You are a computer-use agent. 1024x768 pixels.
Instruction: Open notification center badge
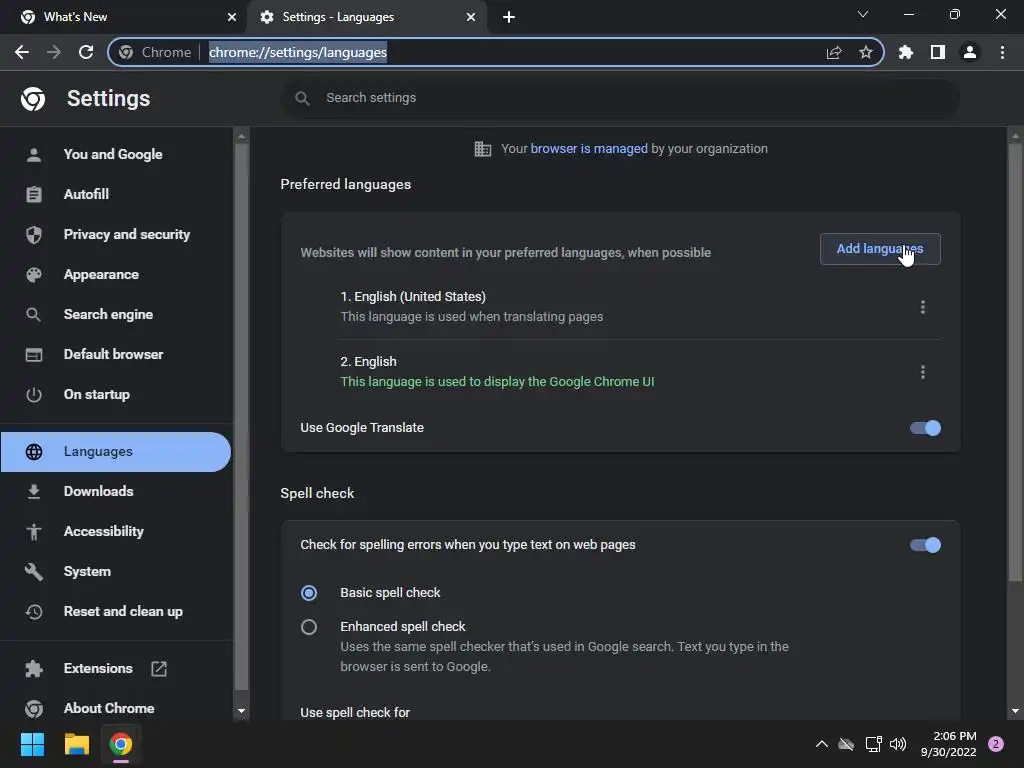click(996, 744)
